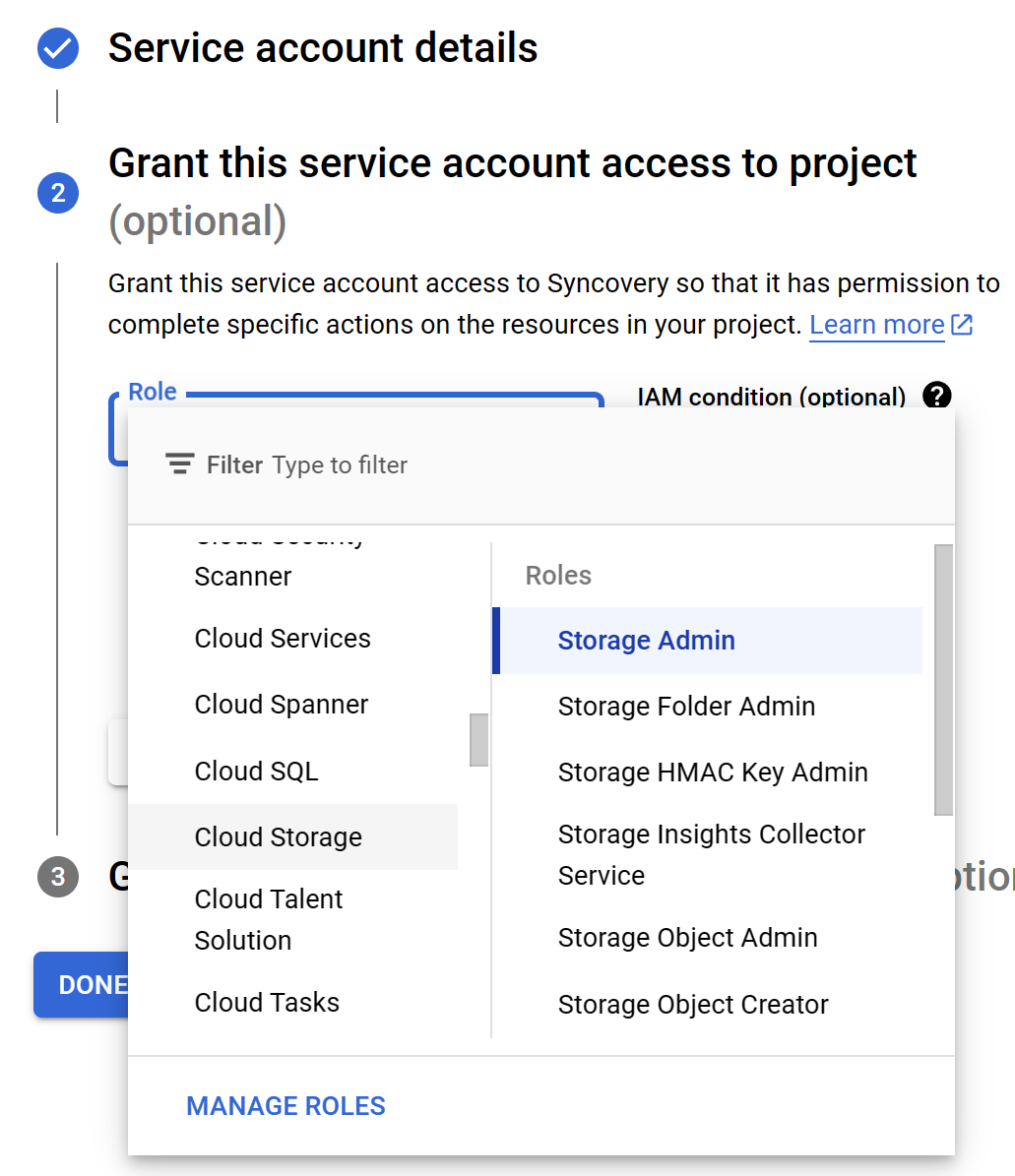
Task: Click the external link icon beside Learn more
Action: pos(962,324)
